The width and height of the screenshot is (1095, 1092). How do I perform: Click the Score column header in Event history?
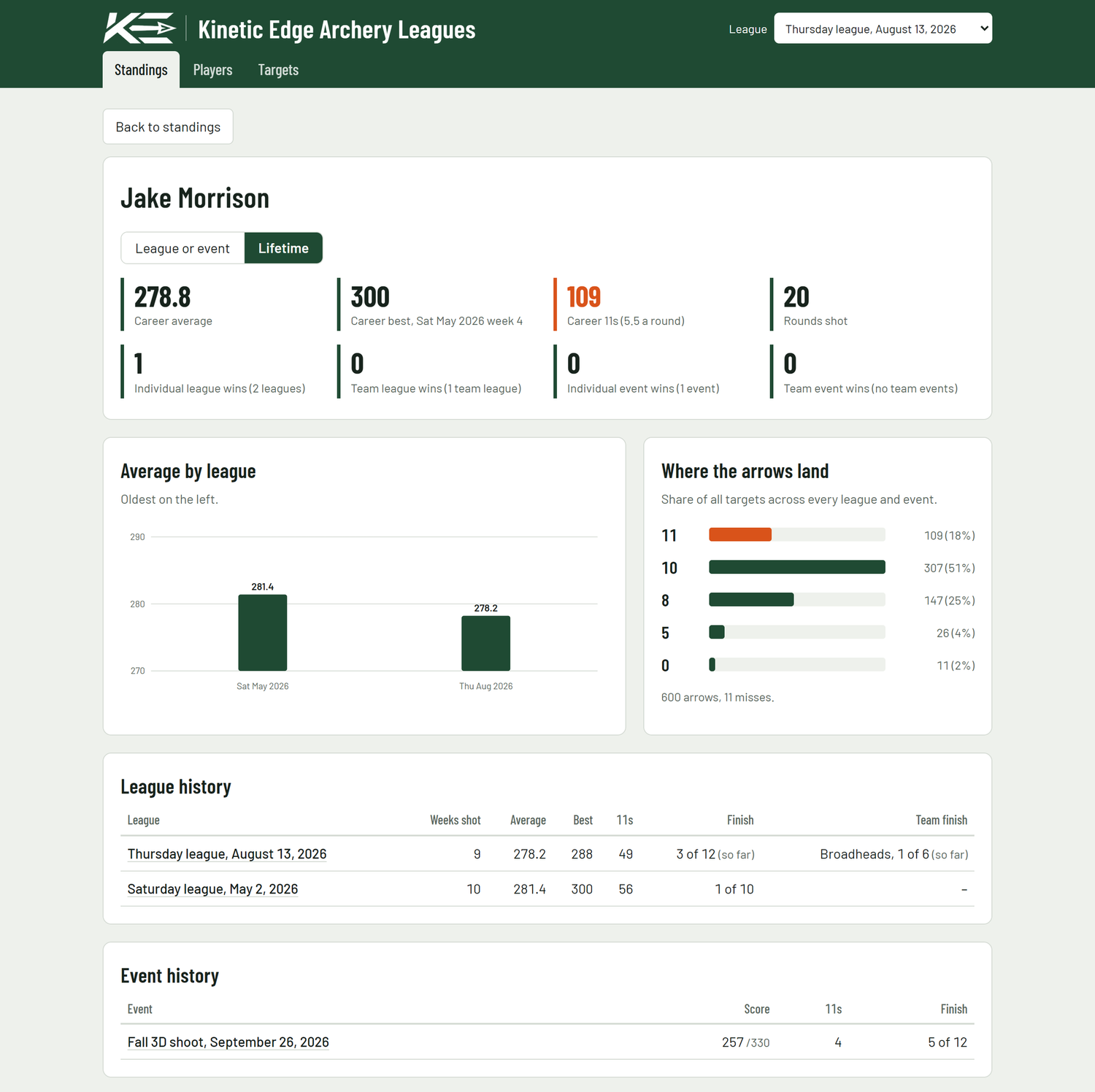(x=757, y=1010)
